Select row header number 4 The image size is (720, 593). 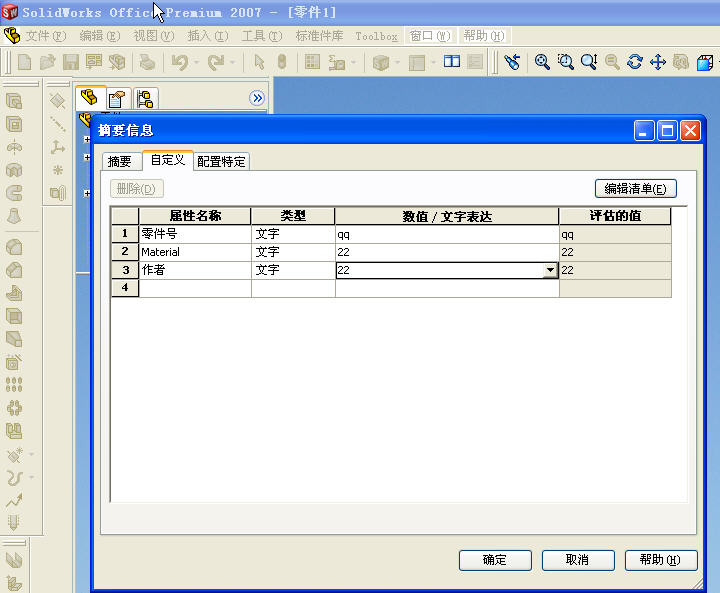coord(125,288)
